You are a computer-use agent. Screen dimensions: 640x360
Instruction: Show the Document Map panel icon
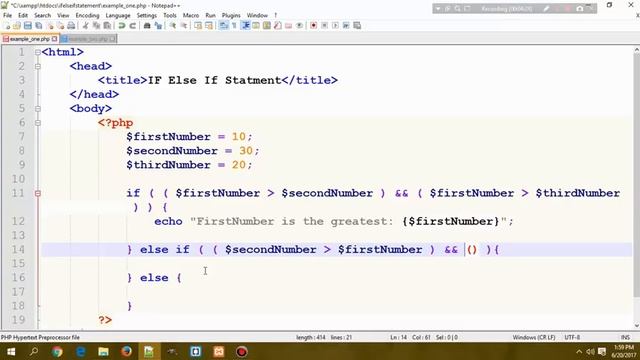click(267, 26)
